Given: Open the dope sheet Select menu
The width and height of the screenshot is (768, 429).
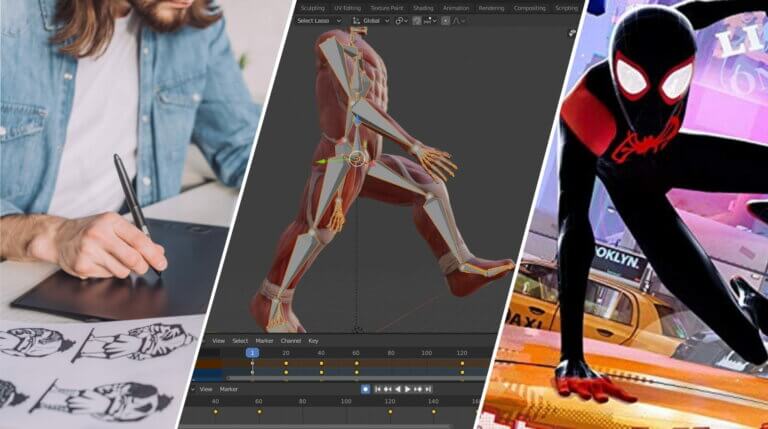Looking at the screenshot, I should pos(240,341).
